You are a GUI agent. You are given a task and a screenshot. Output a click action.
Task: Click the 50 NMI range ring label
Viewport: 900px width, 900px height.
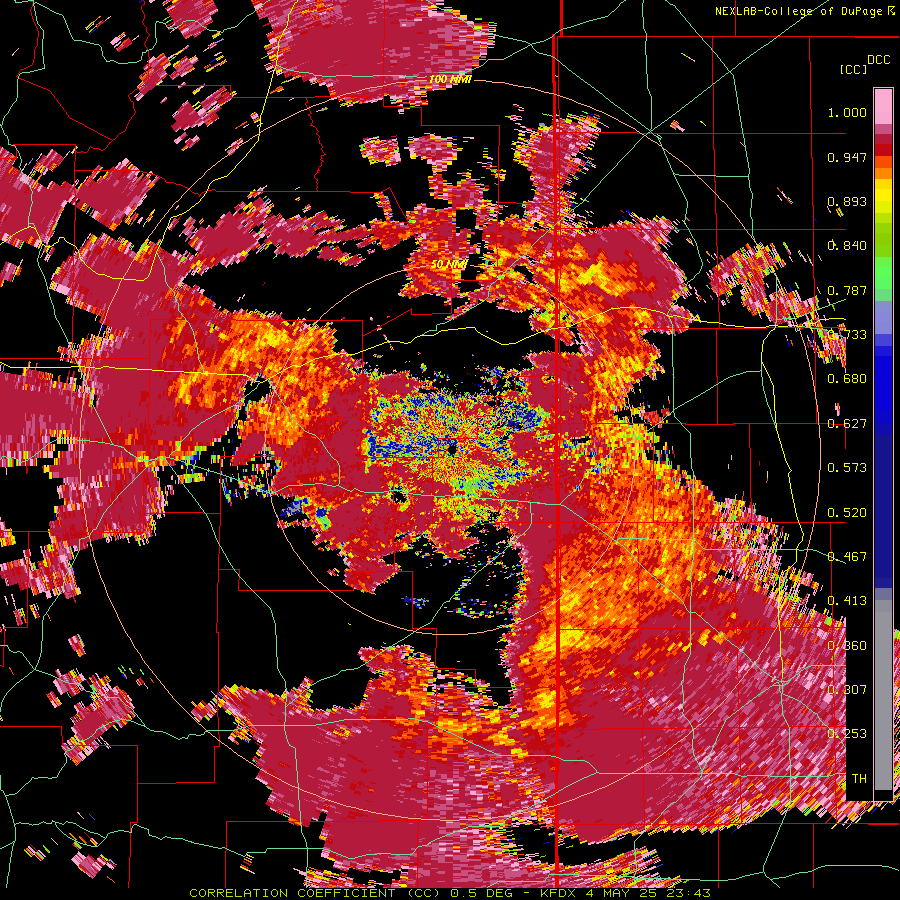pyautogui.click(x=449, y=265)
